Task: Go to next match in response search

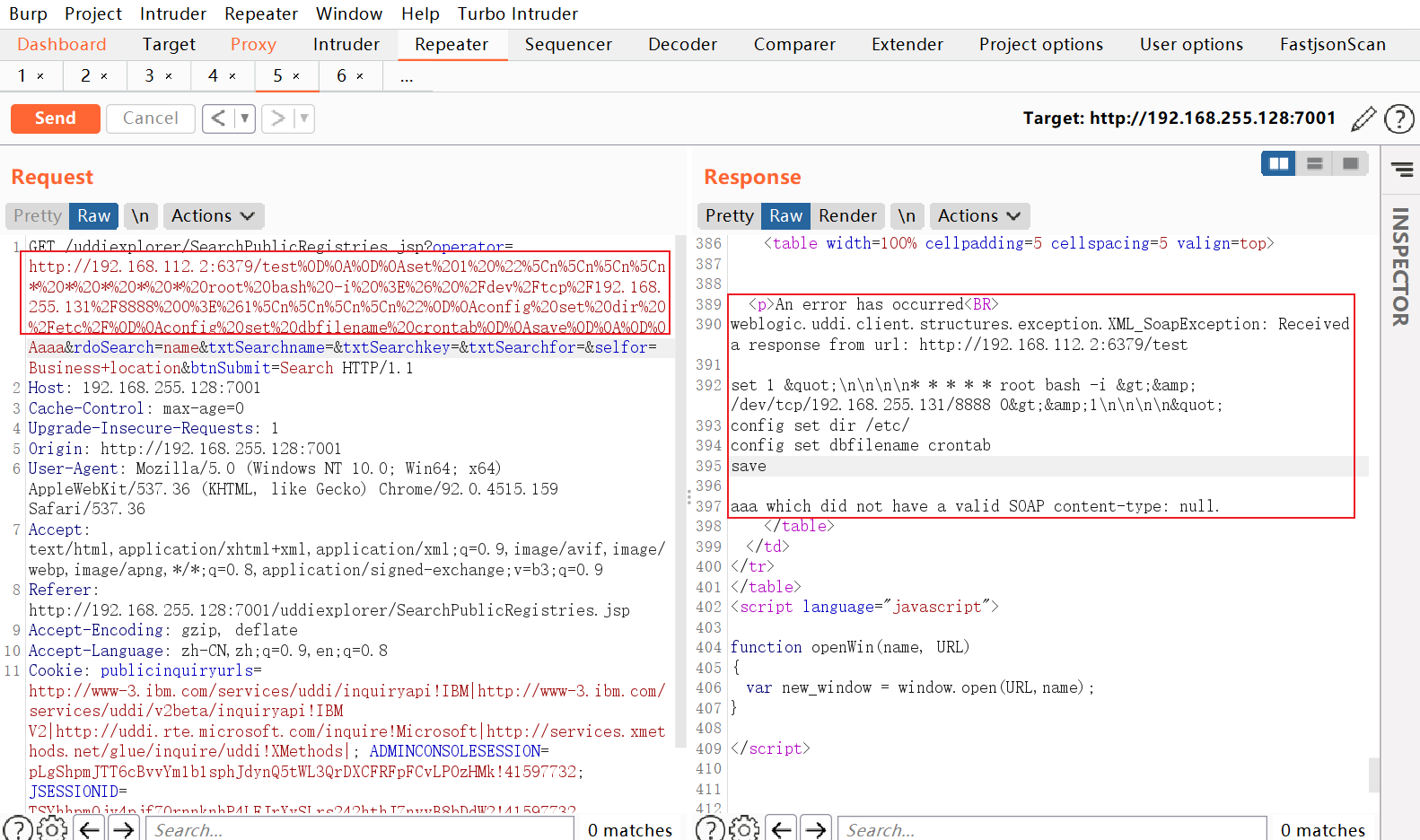Action: pyautogui.click(x=816, y=829)
